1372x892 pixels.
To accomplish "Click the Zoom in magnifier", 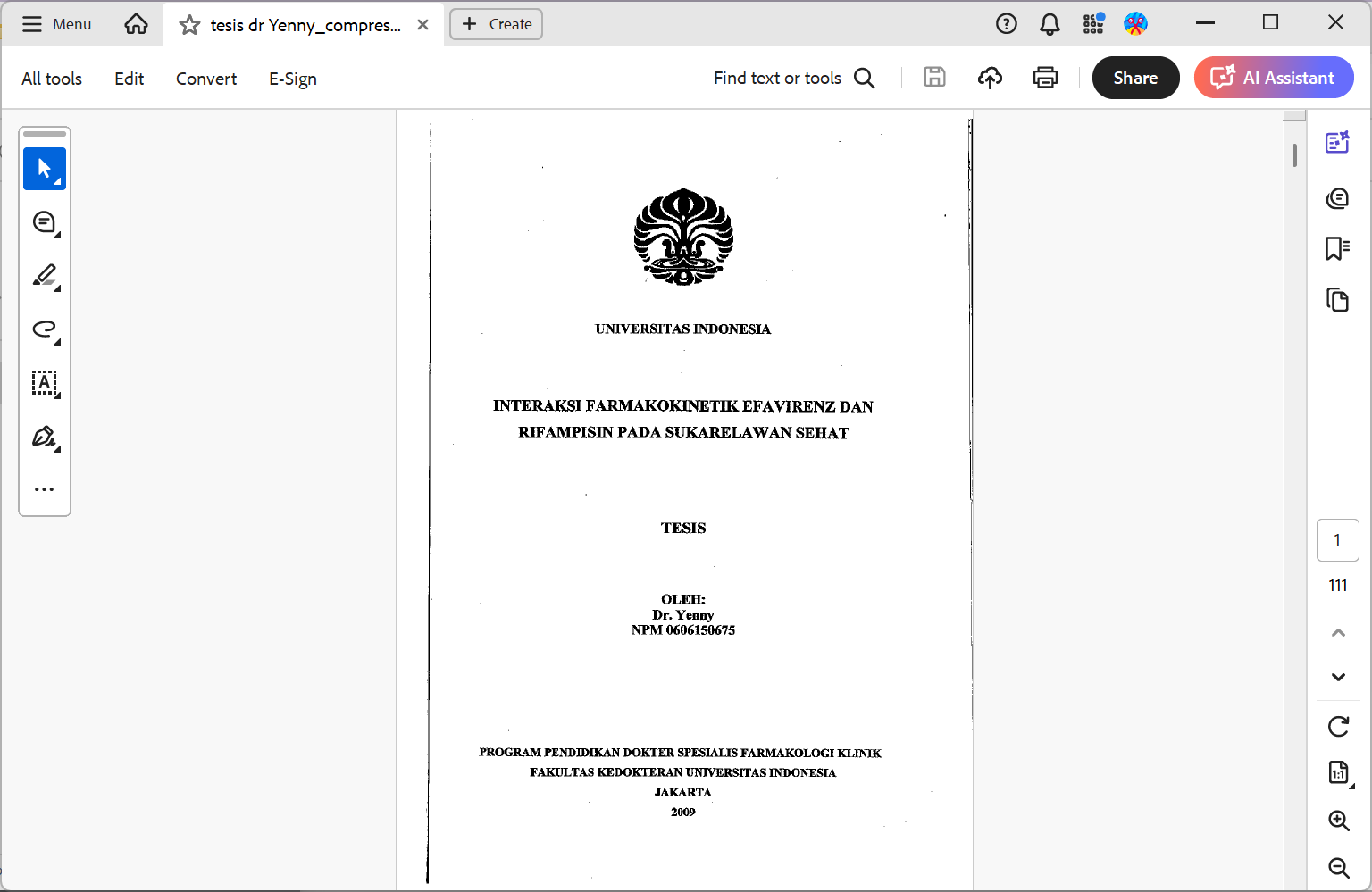I will tap(1338, 821).
